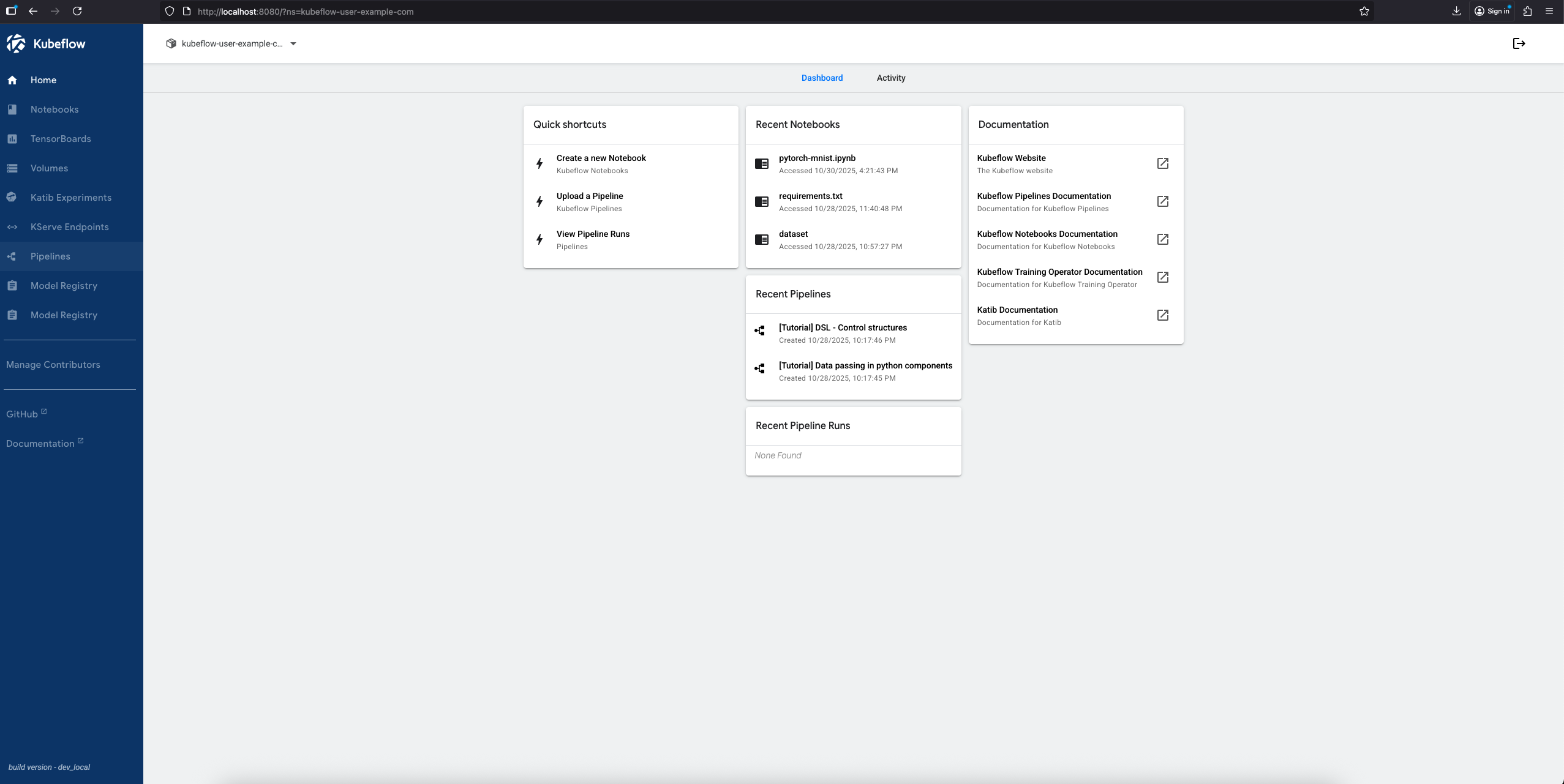
Task: Click the Manage Contributors link
Action: pos(53,364)
